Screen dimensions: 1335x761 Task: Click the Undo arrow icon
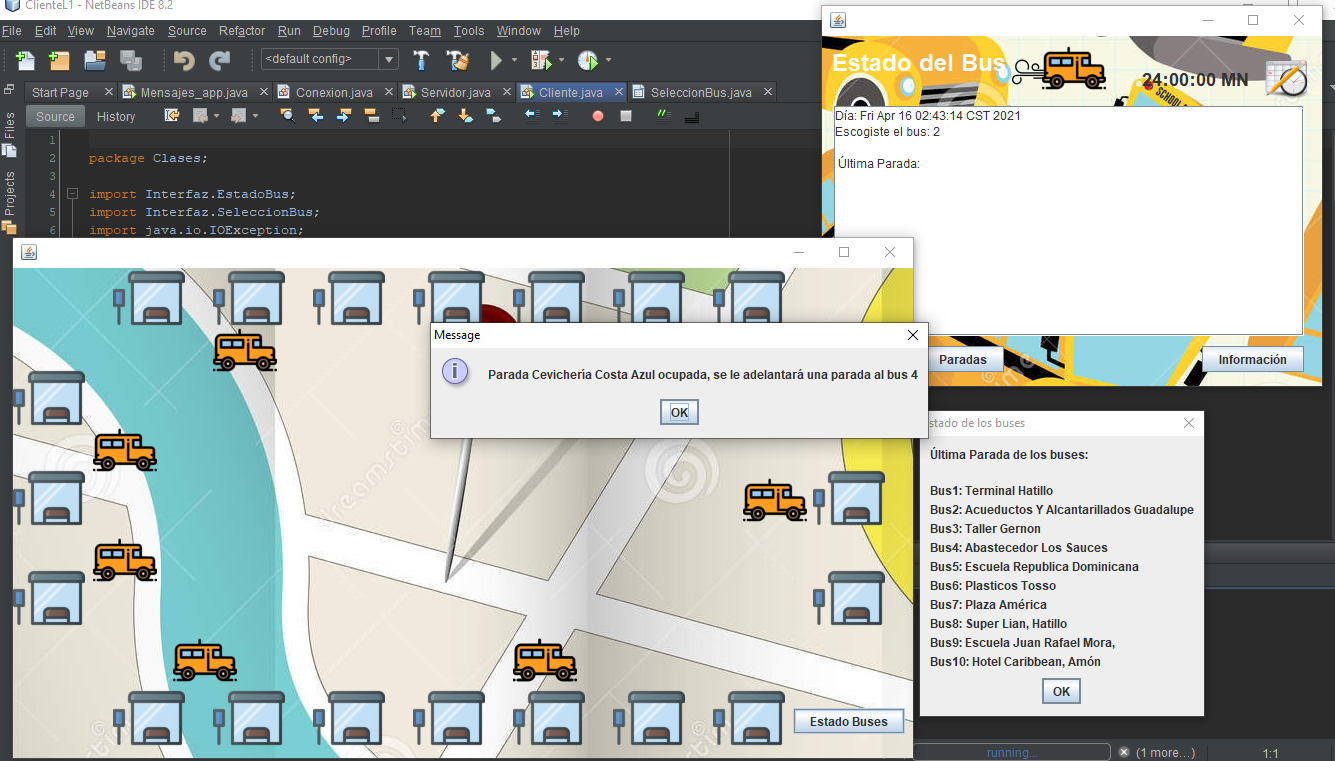184,60
